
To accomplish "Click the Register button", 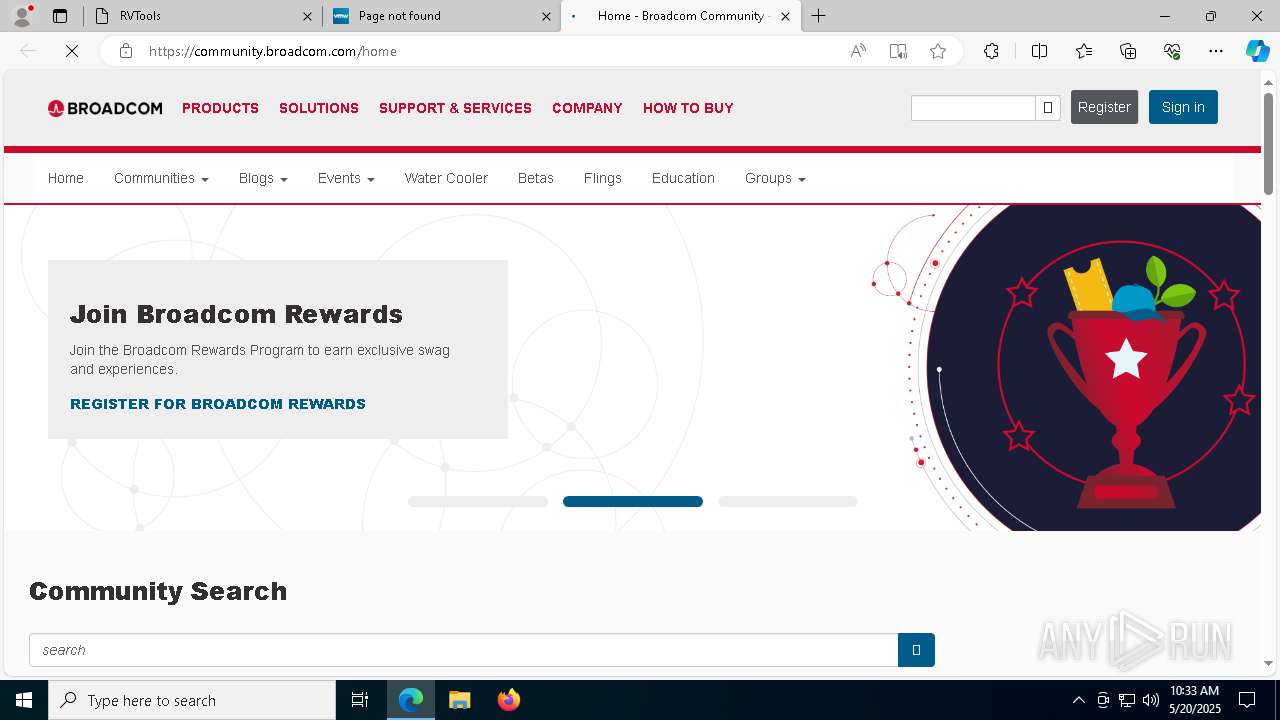I will click(1104, 107).
